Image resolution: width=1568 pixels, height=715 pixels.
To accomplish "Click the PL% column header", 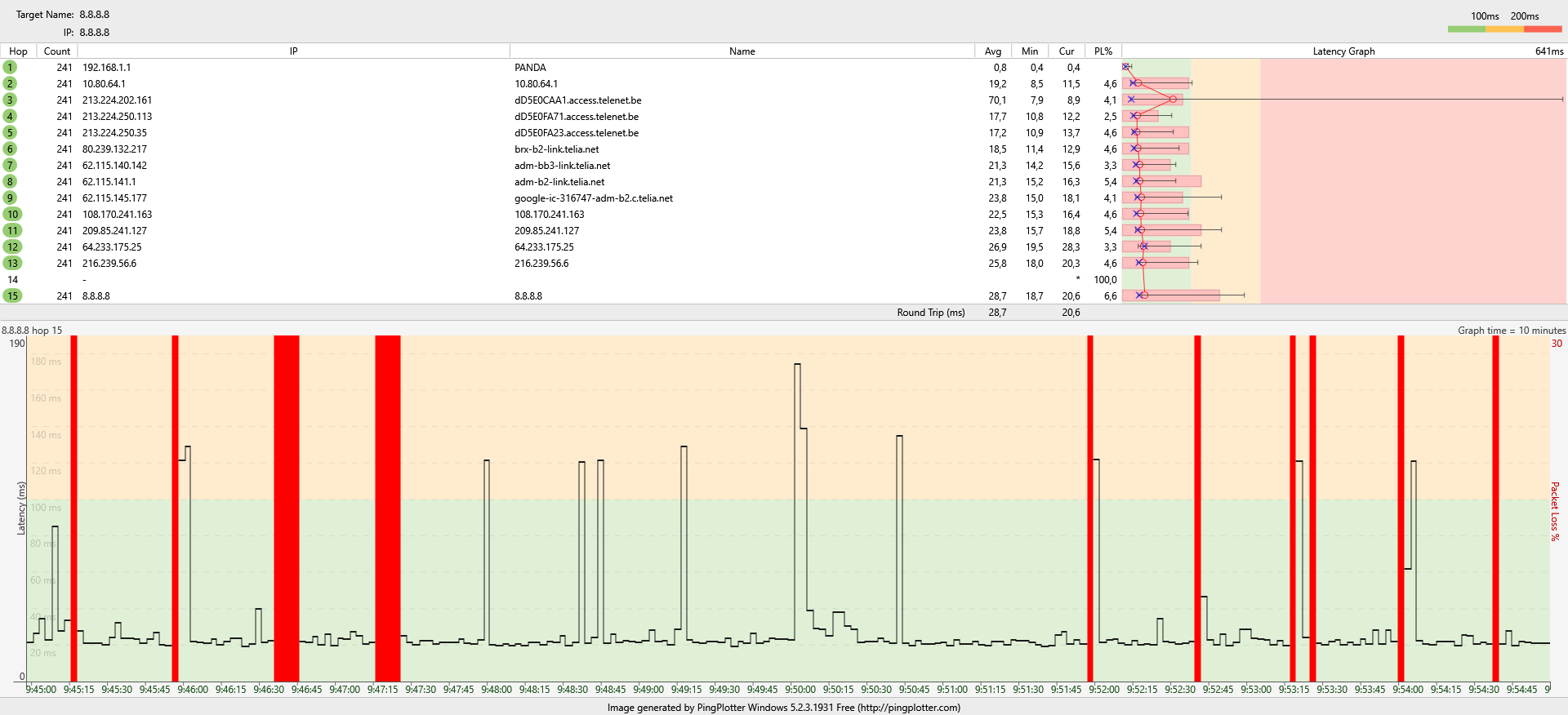I will (1102, 51).
